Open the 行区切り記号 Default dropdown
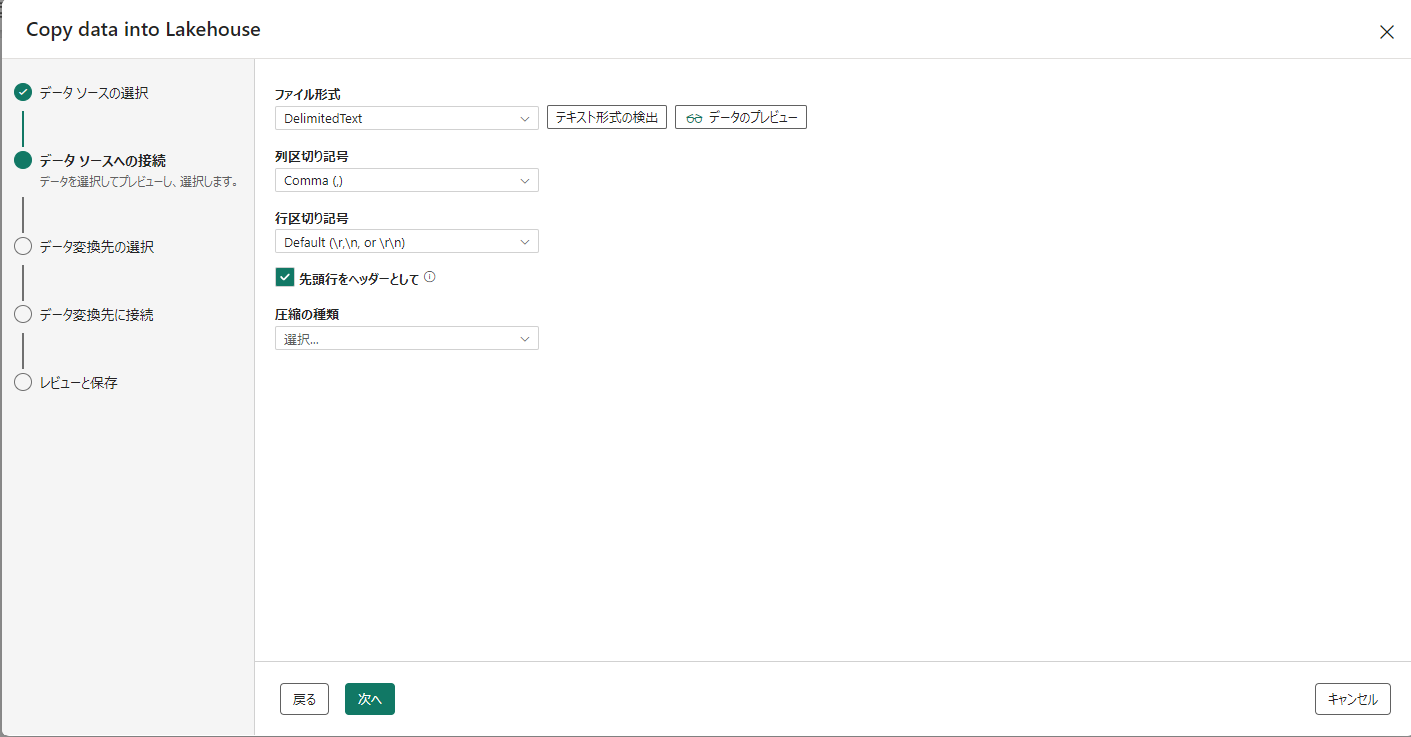The image size is (1411, 737). (407, 242)
